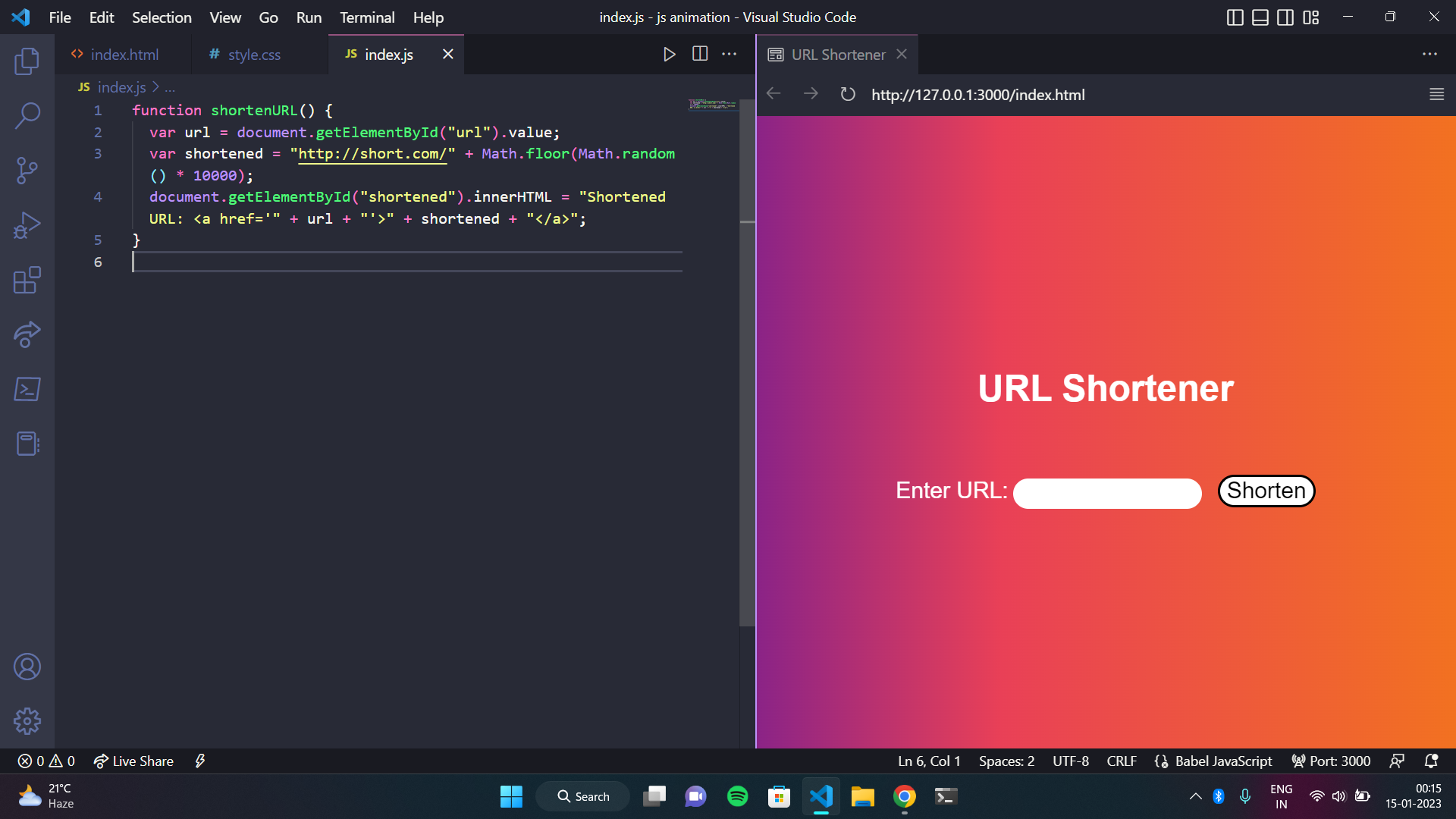Open Source Control view
1456x819 pixels.
click(x=27, y=171)
